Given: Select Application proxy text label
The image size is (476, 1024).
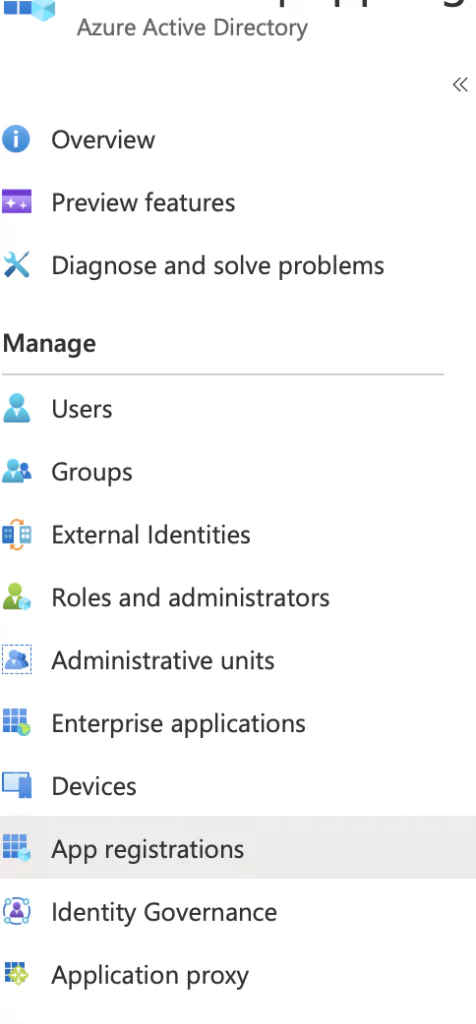Looking at the screenshot, I should pyautogui.click(x=150, y=976).
